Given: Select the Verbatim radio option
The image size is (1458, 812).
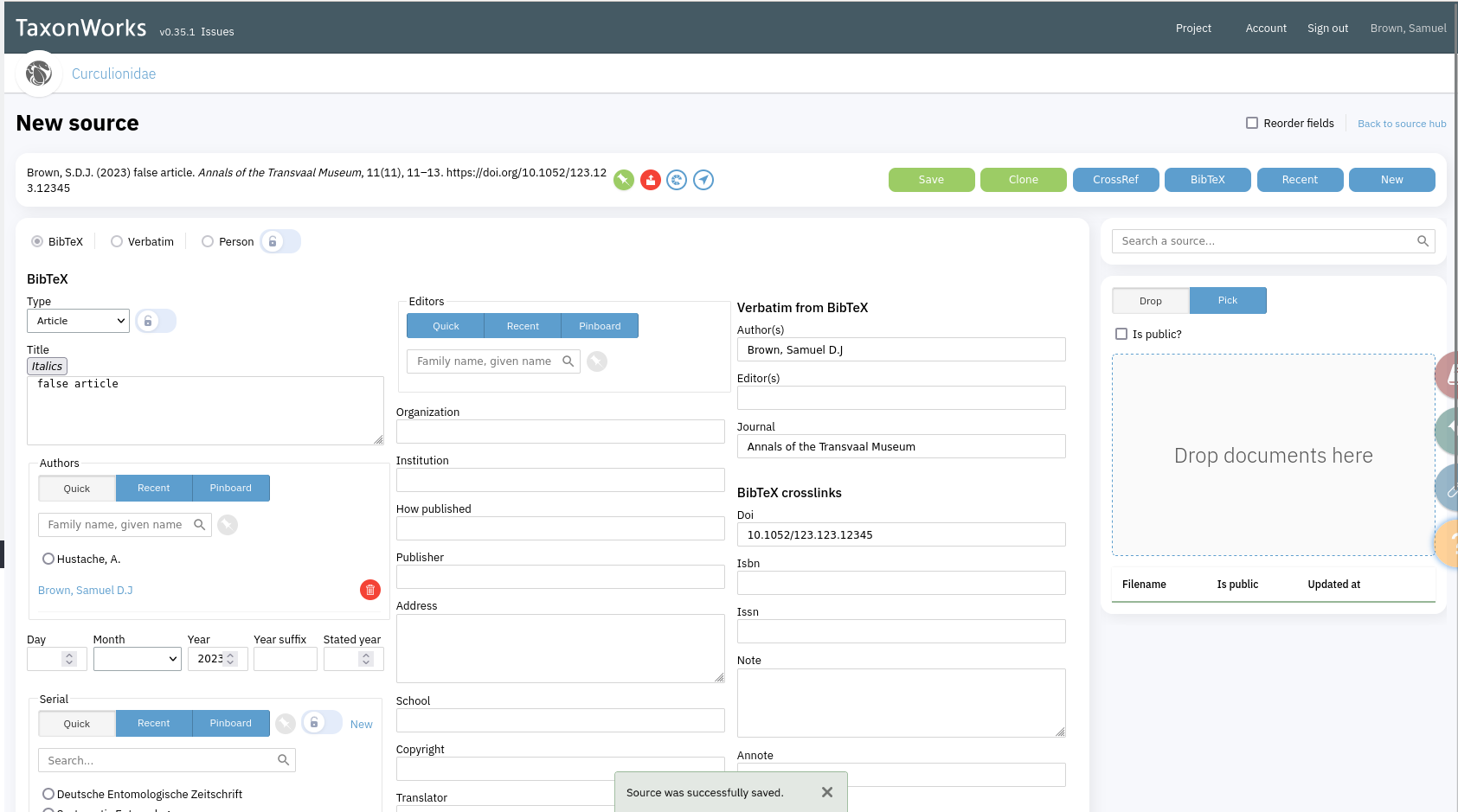Looking at the screenshot, I should [117, 241].
